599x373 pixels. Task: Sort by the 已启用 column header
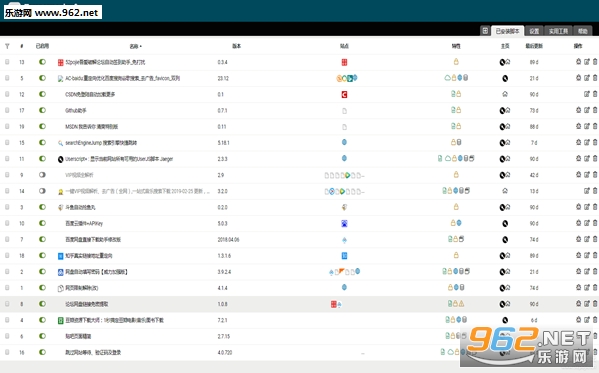tap(42, 46)
